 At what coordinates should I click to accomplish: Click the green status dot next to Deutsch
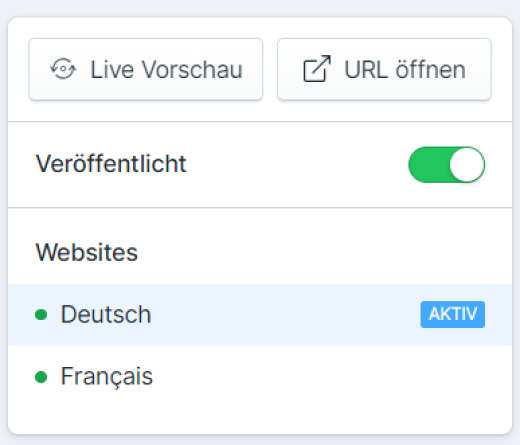pyautogui.click(x=41, y=314)
